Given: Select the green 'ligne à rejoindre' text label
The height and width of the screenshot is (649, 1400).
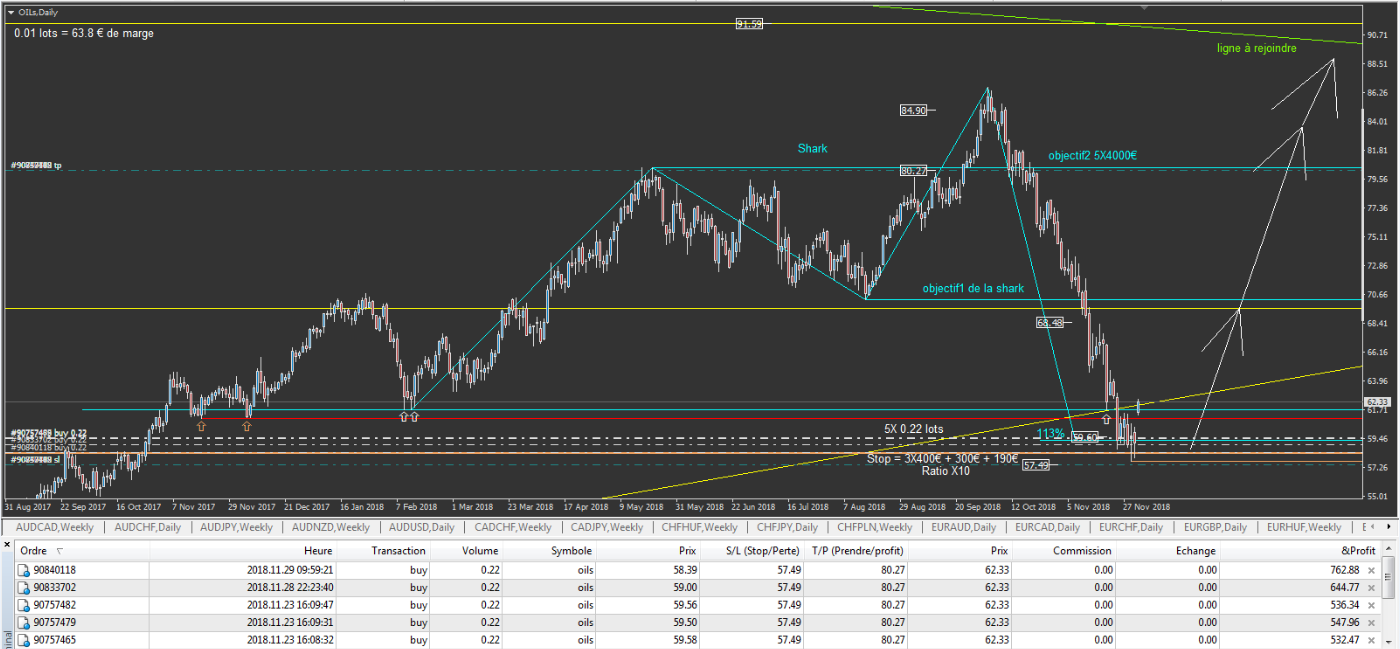Looking at the screenshot, I should (x=1257, y=48).
